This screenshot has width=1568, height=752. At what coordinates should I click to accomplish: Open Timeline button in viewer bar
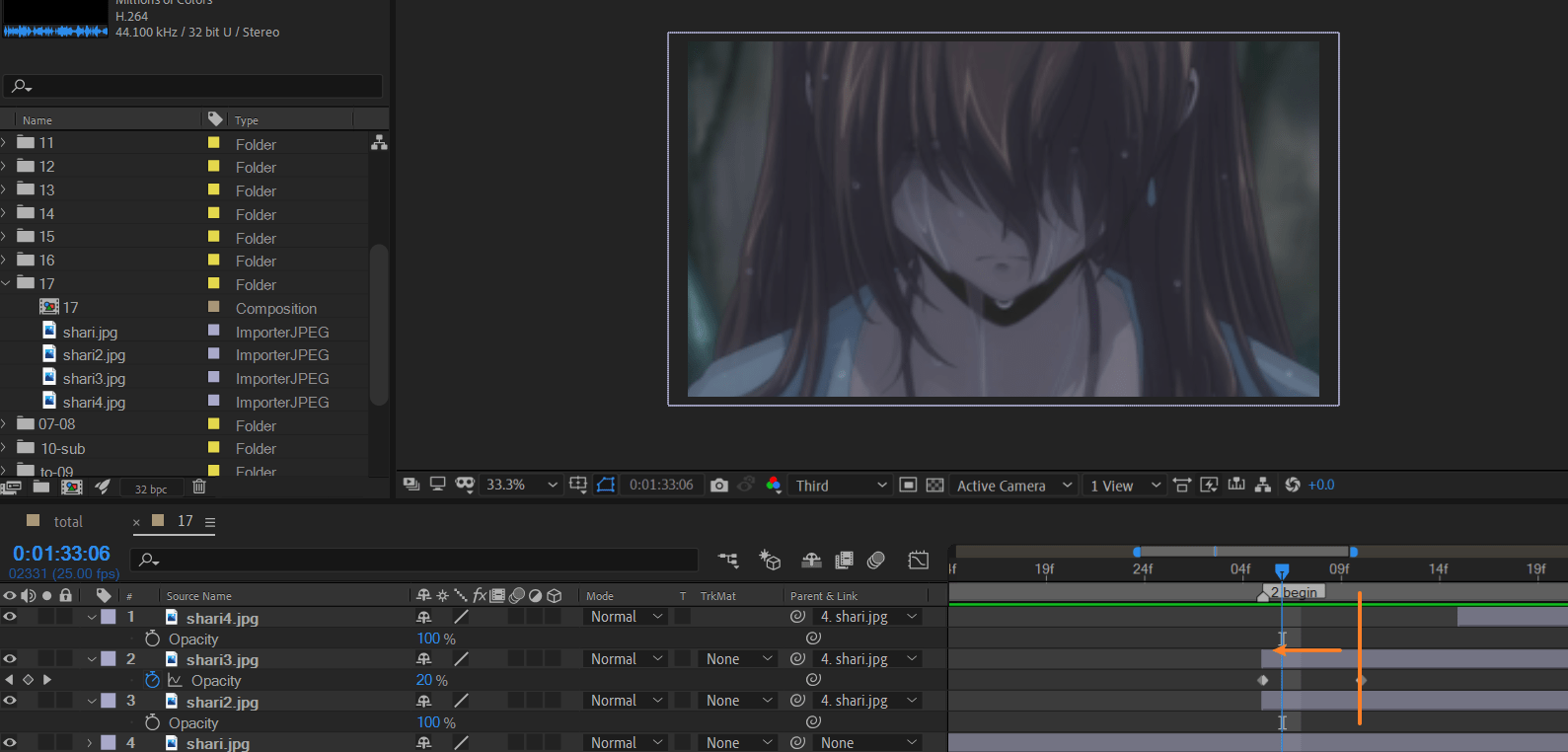click(x=1236, y=485)
